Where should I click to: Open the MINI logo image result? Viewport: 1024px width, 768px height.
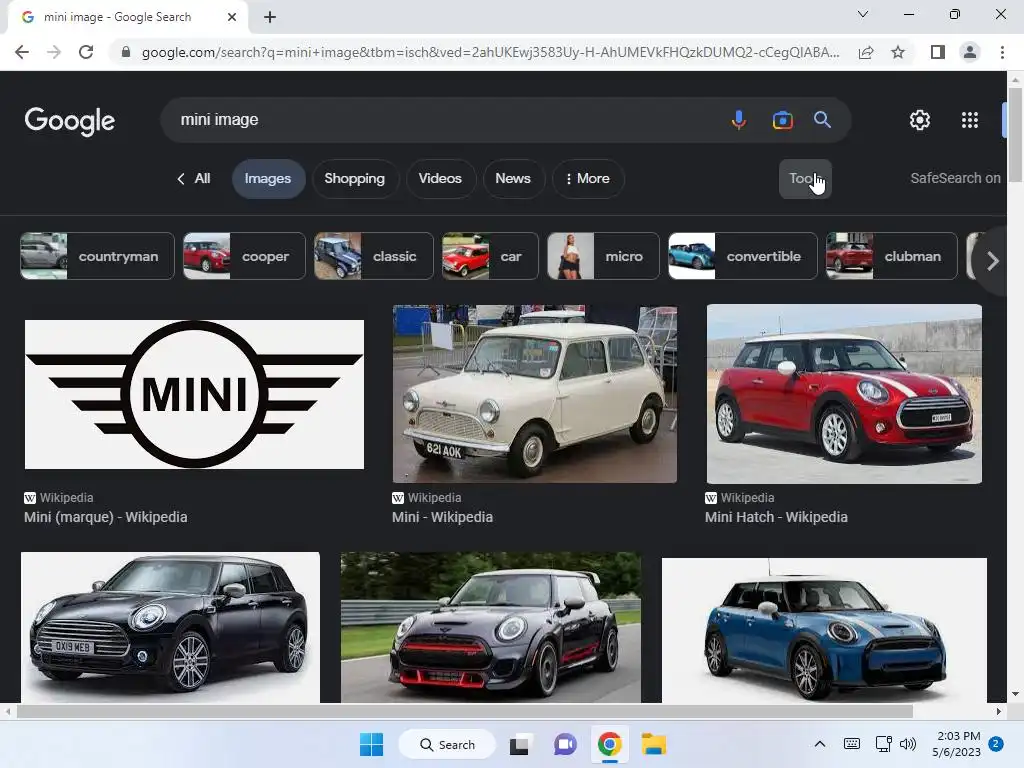194,394
